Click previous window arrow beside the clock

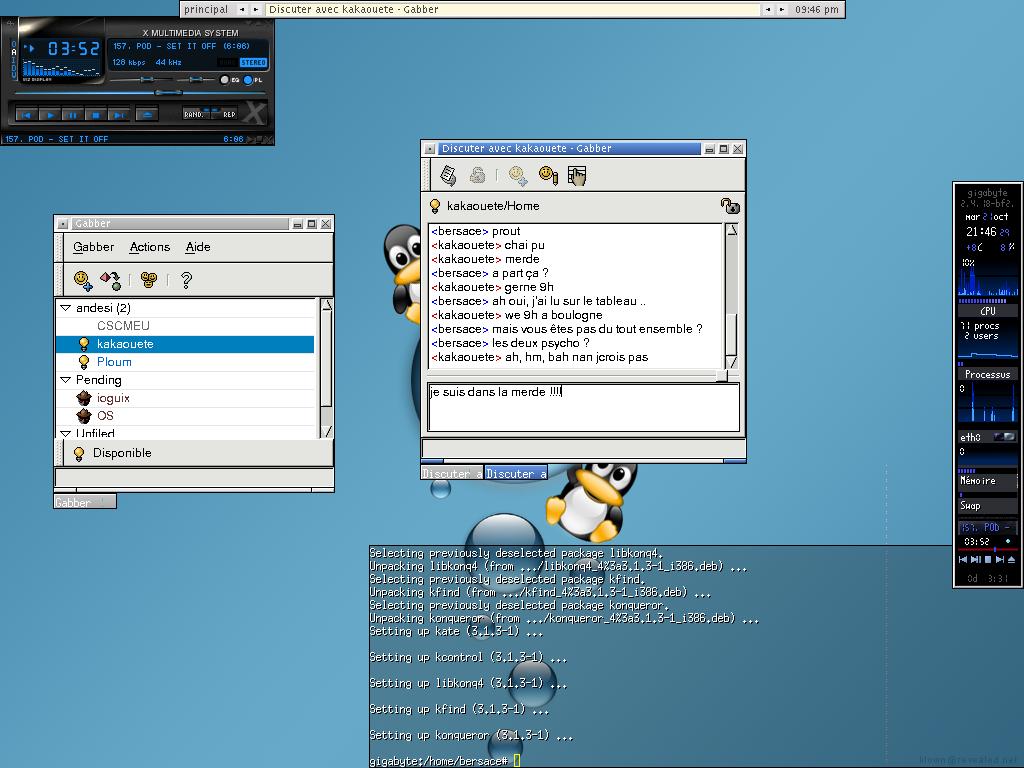(x=769, y=9)
